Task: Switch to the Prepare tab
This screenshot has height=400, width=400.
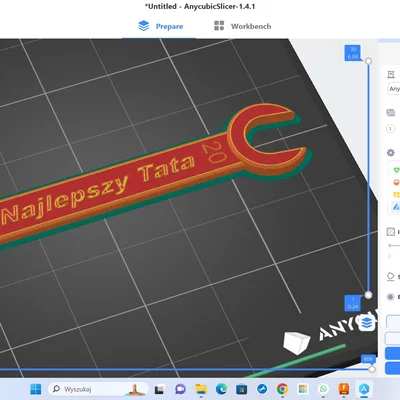Action: 161,26
